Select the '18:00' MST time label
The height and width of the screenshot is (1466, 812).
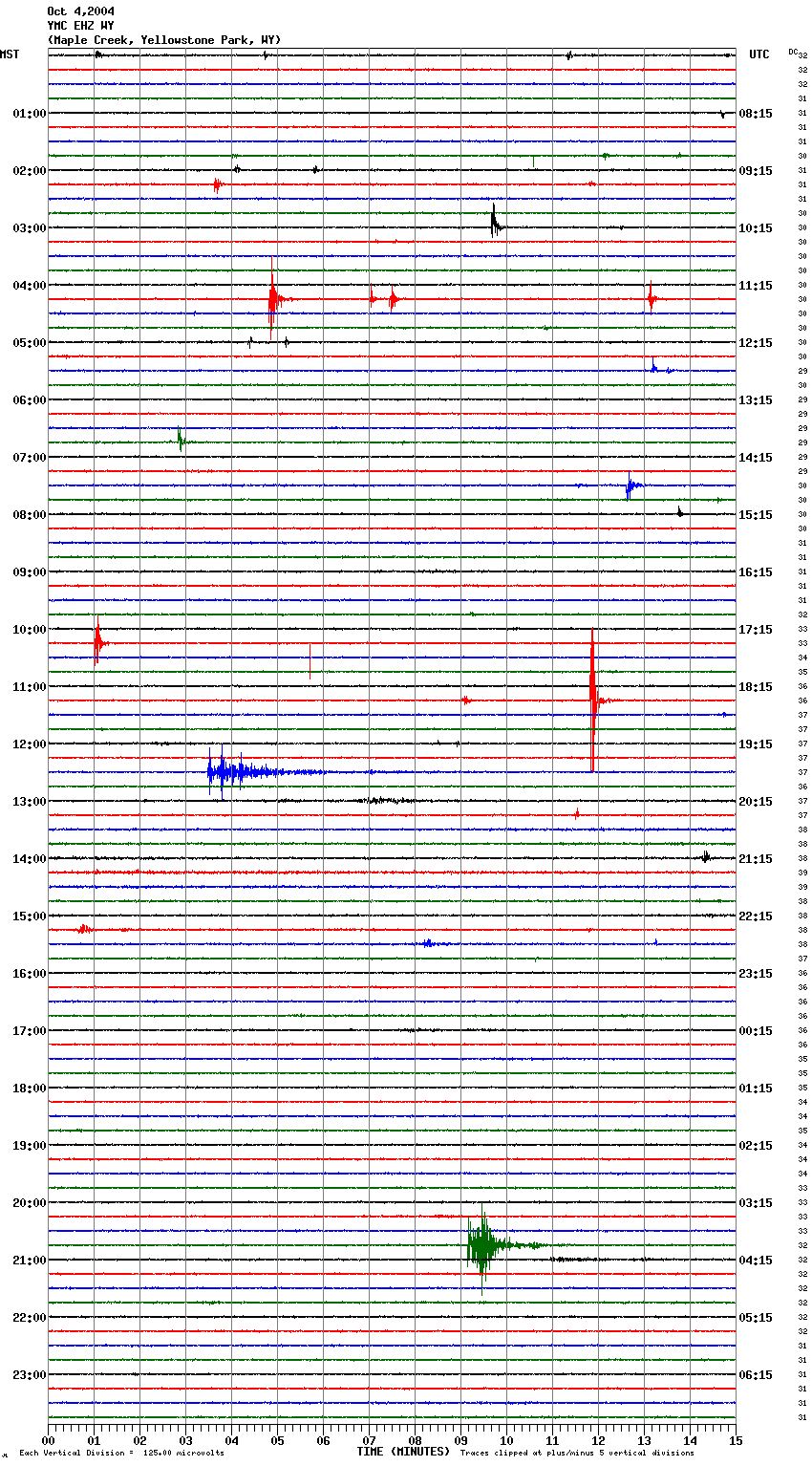[30, 1089]
